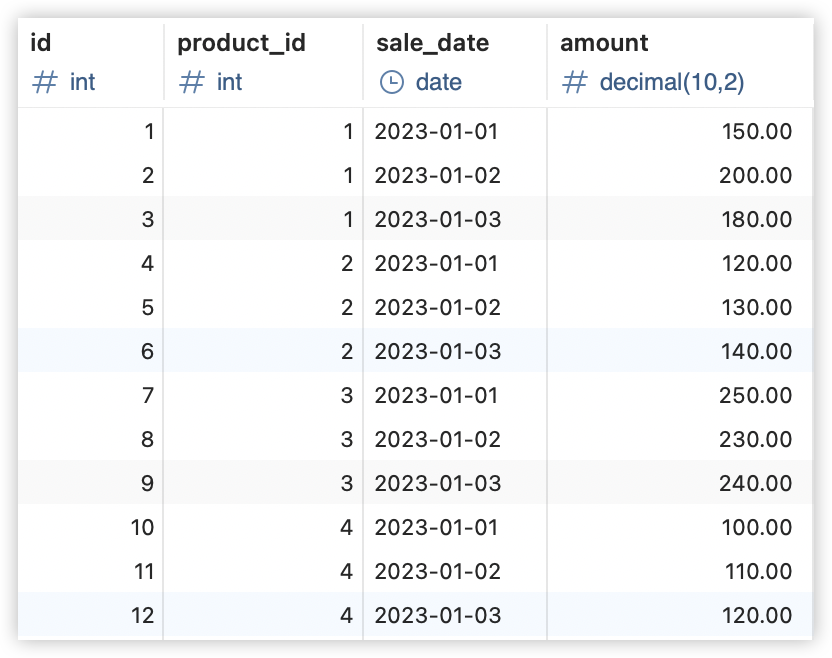This screenshot has height=658, width=832.
Task: Click the amount cell showing 110.00
Action: tap(680, 572)
